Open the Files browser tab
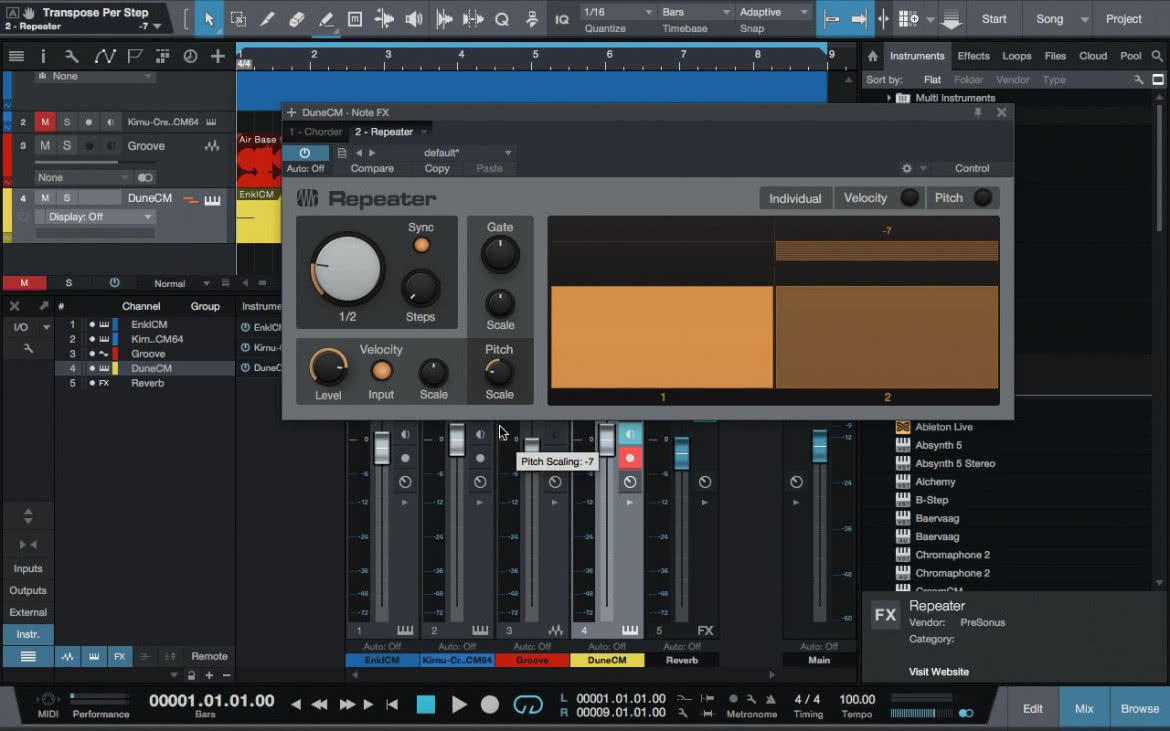Image resolution: width=1170 pixels, height=731 pixels. click(1055, 56)
